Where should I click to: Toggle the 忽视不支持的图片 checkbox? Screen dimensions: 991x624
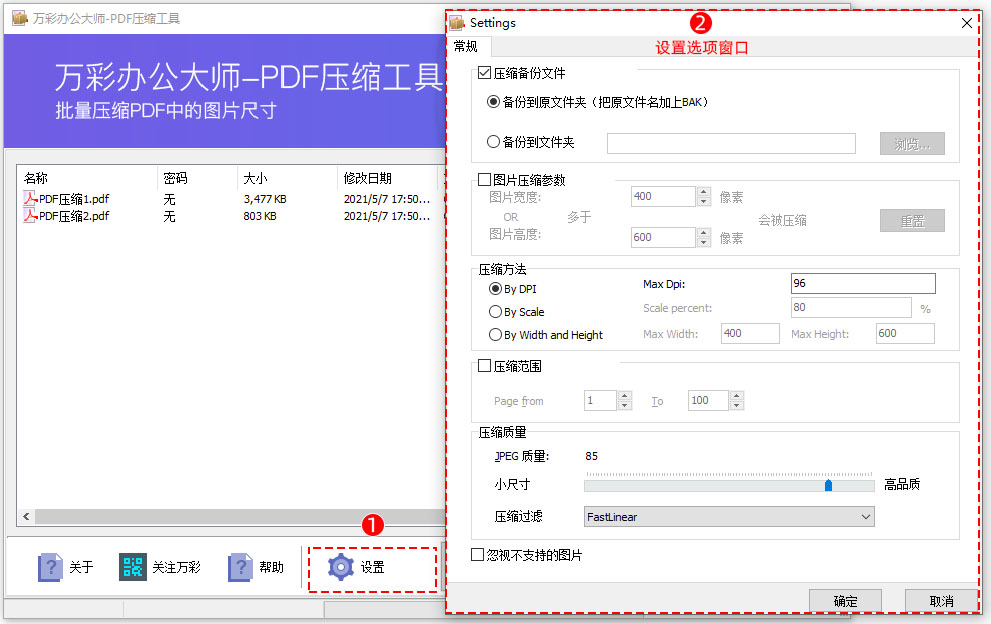(x=478, y=555)
